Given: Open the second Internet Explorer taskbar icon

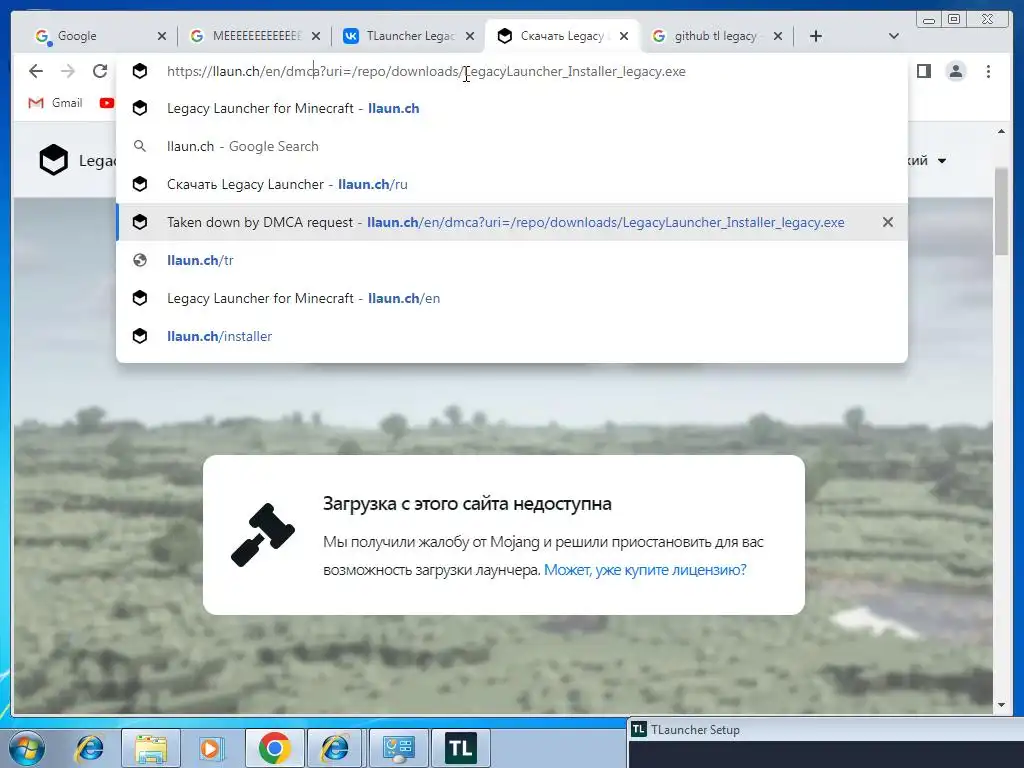Looking at the screenshot, I should [335, 748].
